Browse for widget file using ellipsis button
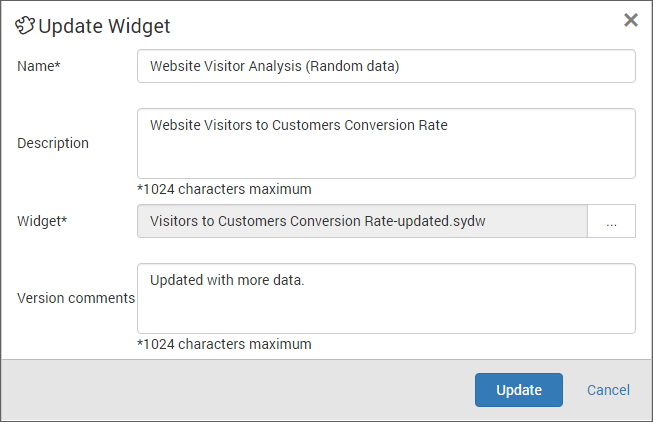Image resolution: width=653 pixels, height=422 pixels. click(x=611, y=221)
